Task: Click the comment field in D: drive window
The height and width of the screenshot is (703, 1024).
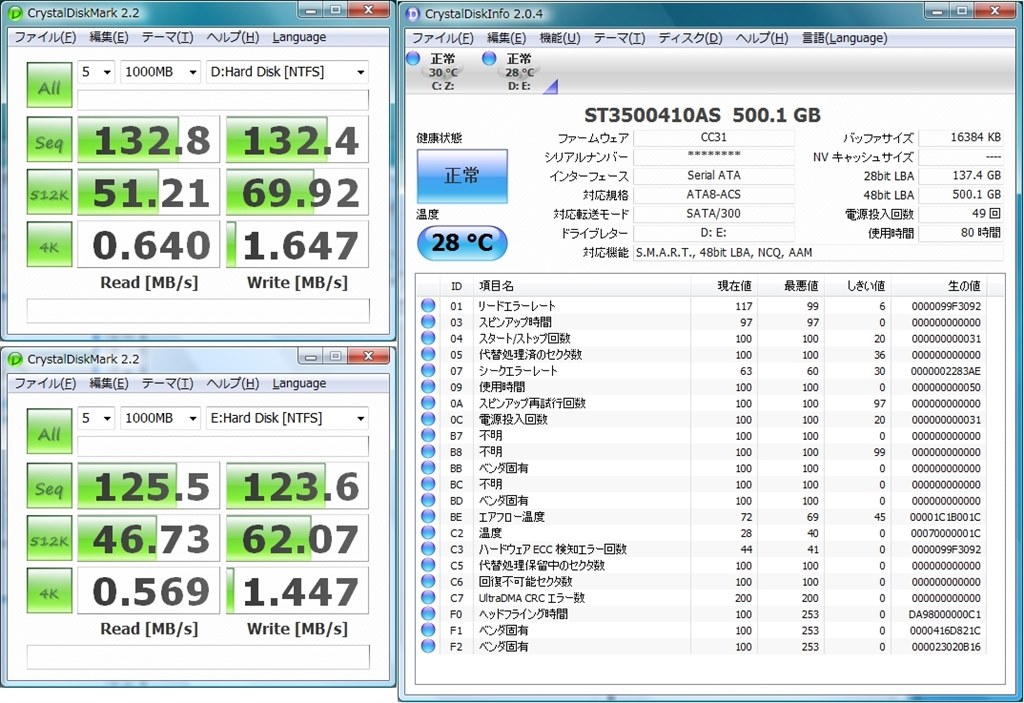Action: coord(198,311)
